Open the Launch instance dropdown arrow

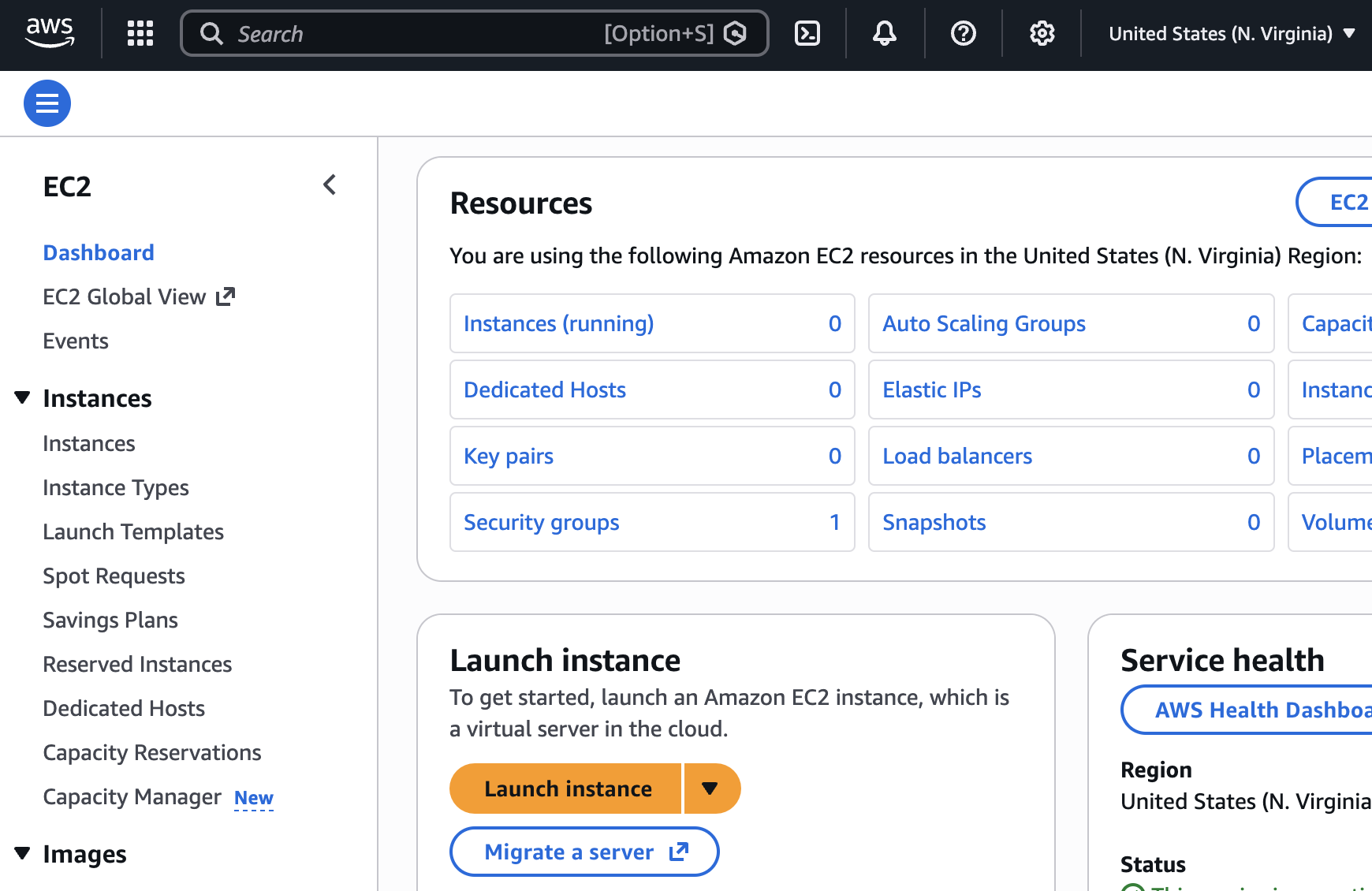710,788
